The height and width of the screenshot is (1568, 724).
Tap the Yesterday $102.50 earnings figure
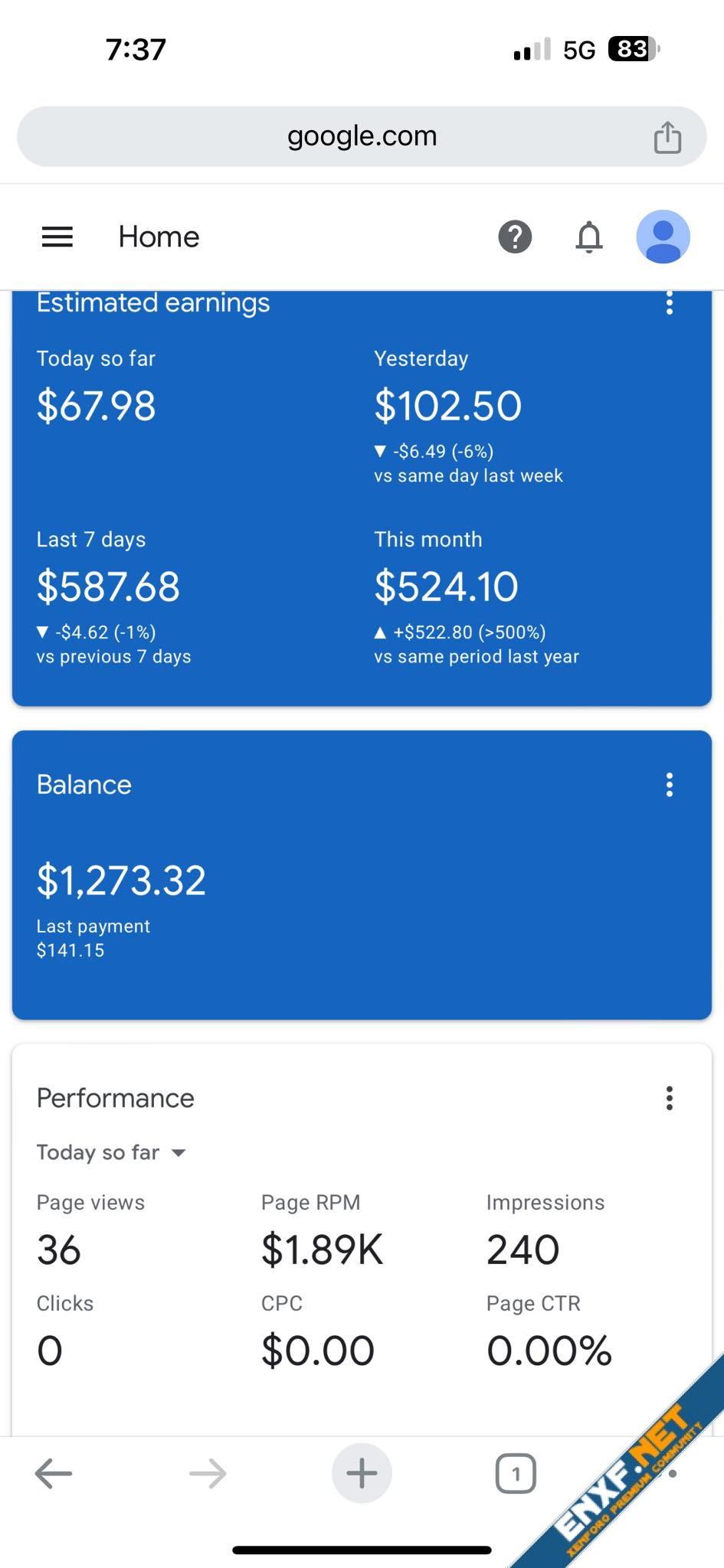(447, 406)
